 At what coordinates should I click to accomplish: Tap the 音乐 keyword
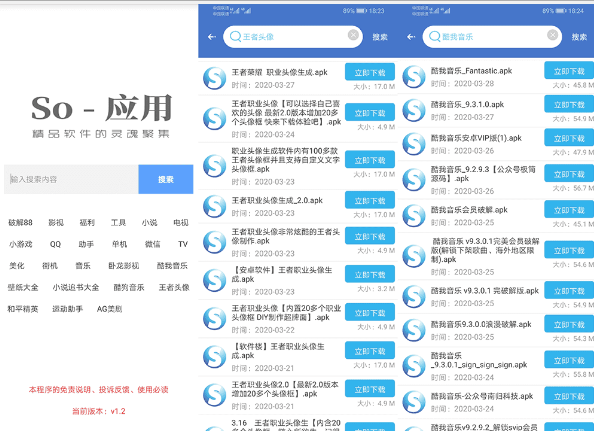[x=83, y=265]
